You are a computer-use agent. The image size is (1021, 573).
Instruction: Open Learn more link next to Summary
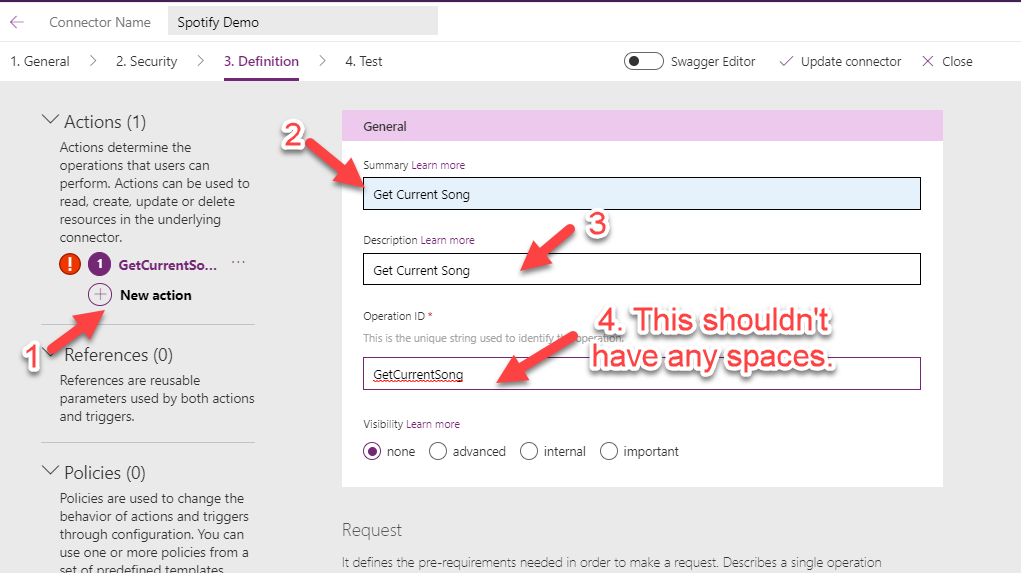coord(438,165)
